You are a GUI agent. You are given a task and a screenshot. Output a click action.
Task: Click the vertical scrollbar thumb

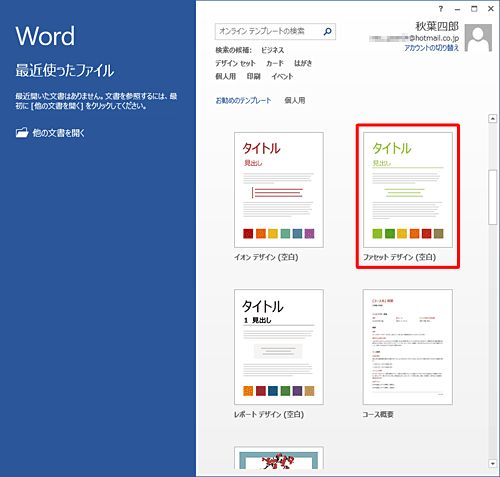click(493, 197)
